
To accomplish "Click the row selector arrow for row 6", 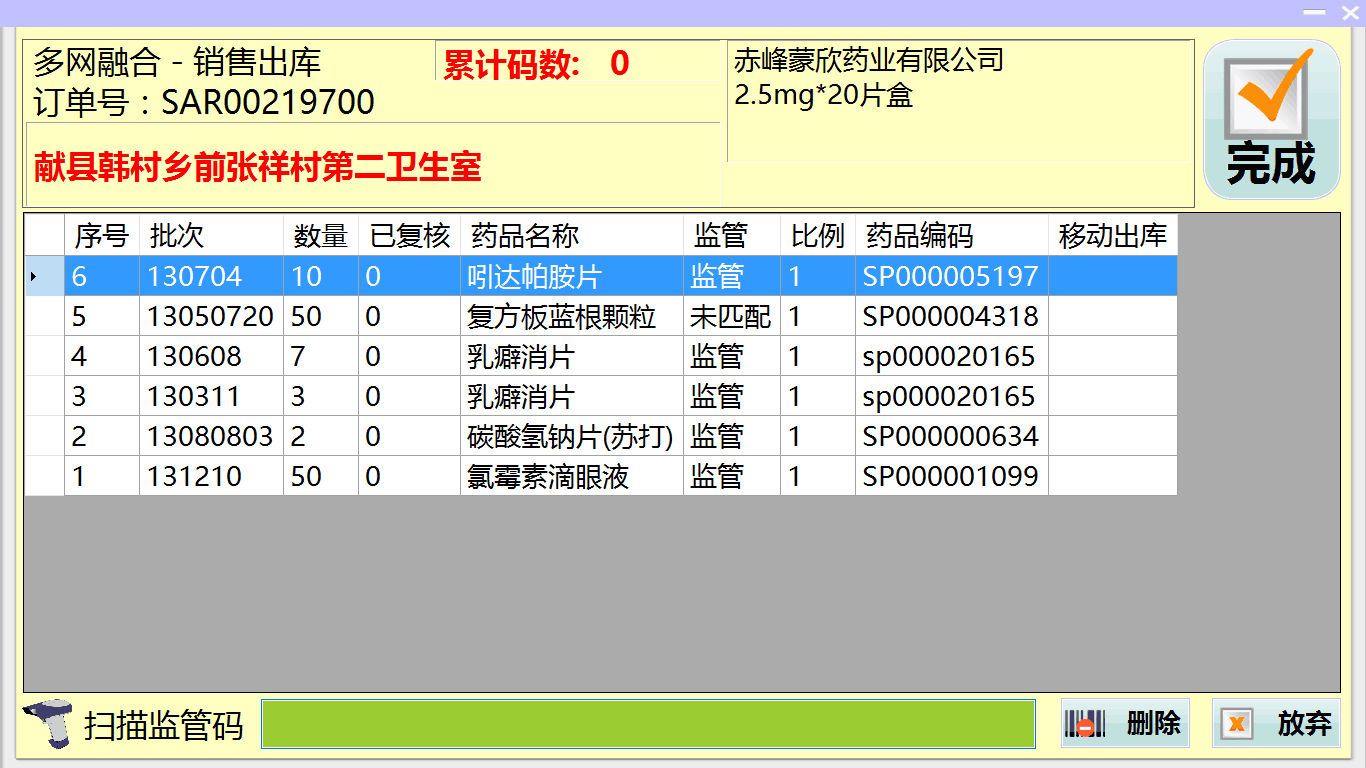I will coord(44,276).
